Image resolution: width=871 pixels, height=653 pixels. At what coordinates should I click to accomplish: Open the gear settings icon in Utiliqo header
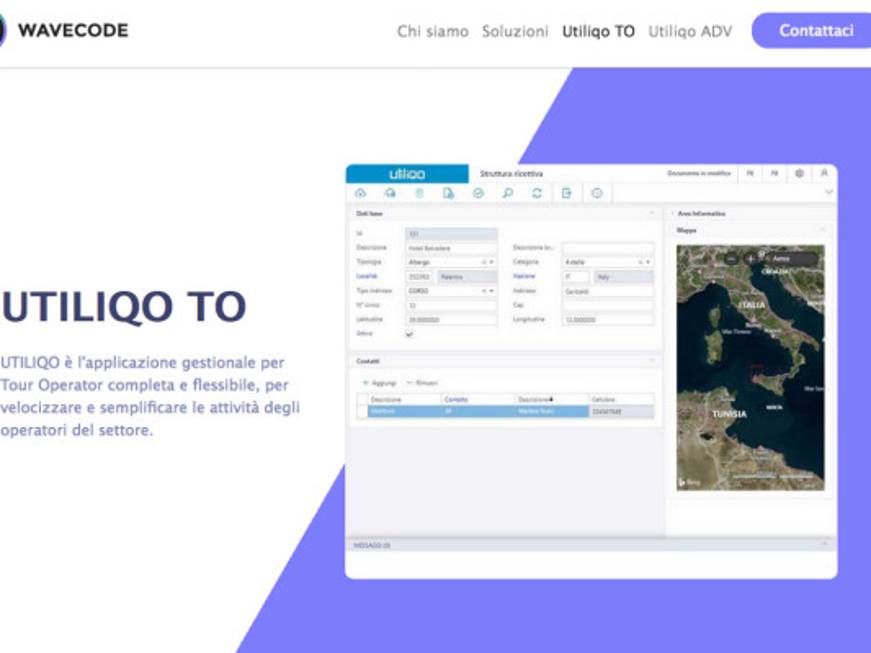click(x=799, y=173)
